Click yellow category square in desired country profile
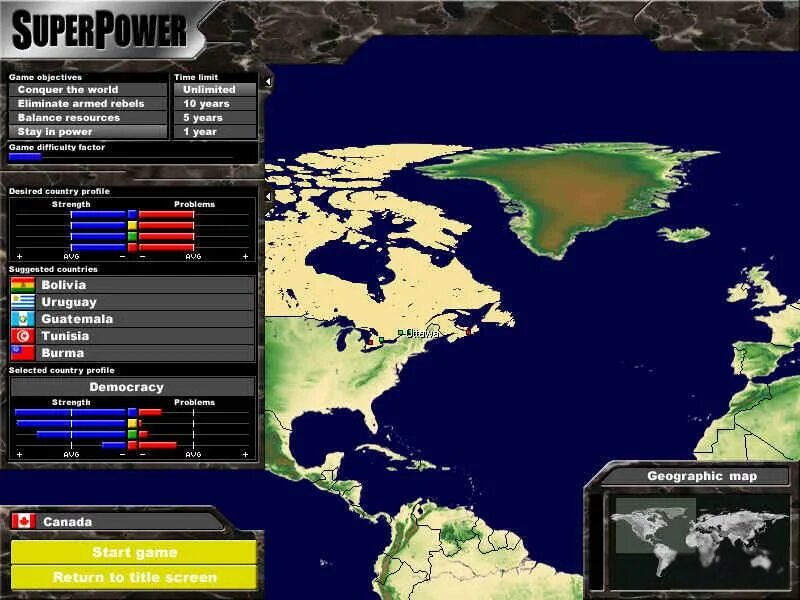This screenshot has height=600, width=800. tap(132, 226)
